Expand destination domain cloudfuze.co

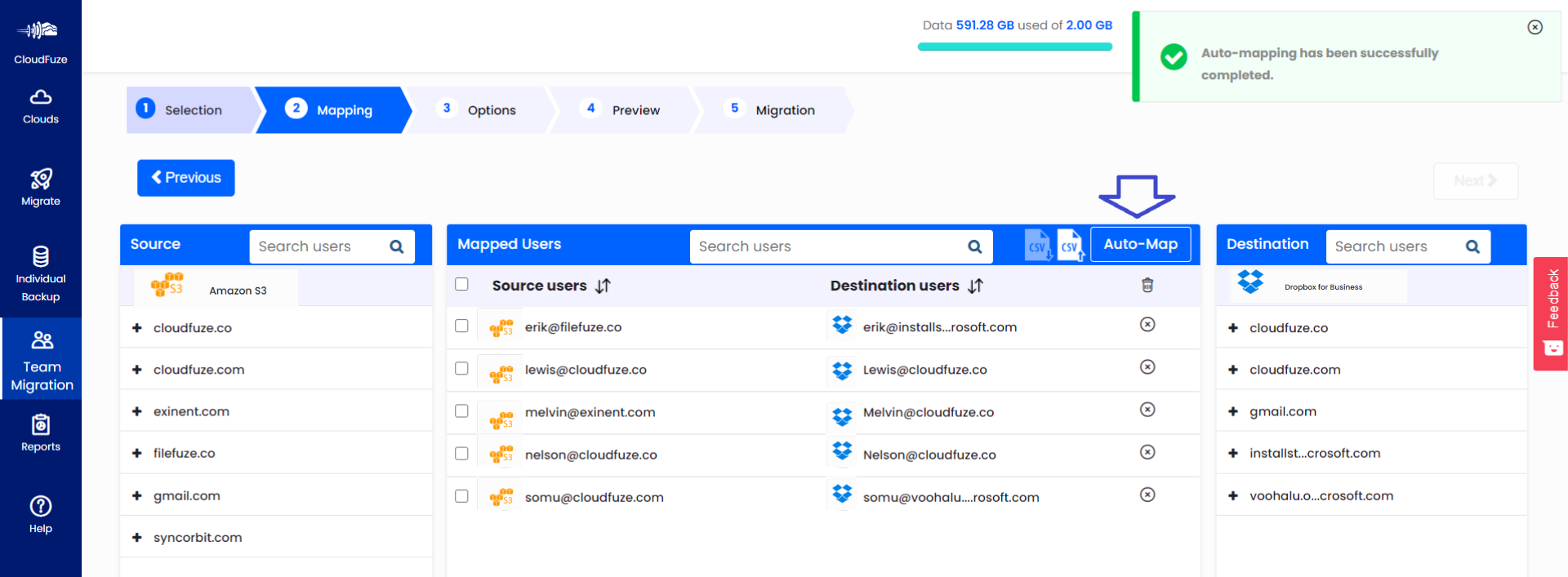click(x=1233, y=328)
